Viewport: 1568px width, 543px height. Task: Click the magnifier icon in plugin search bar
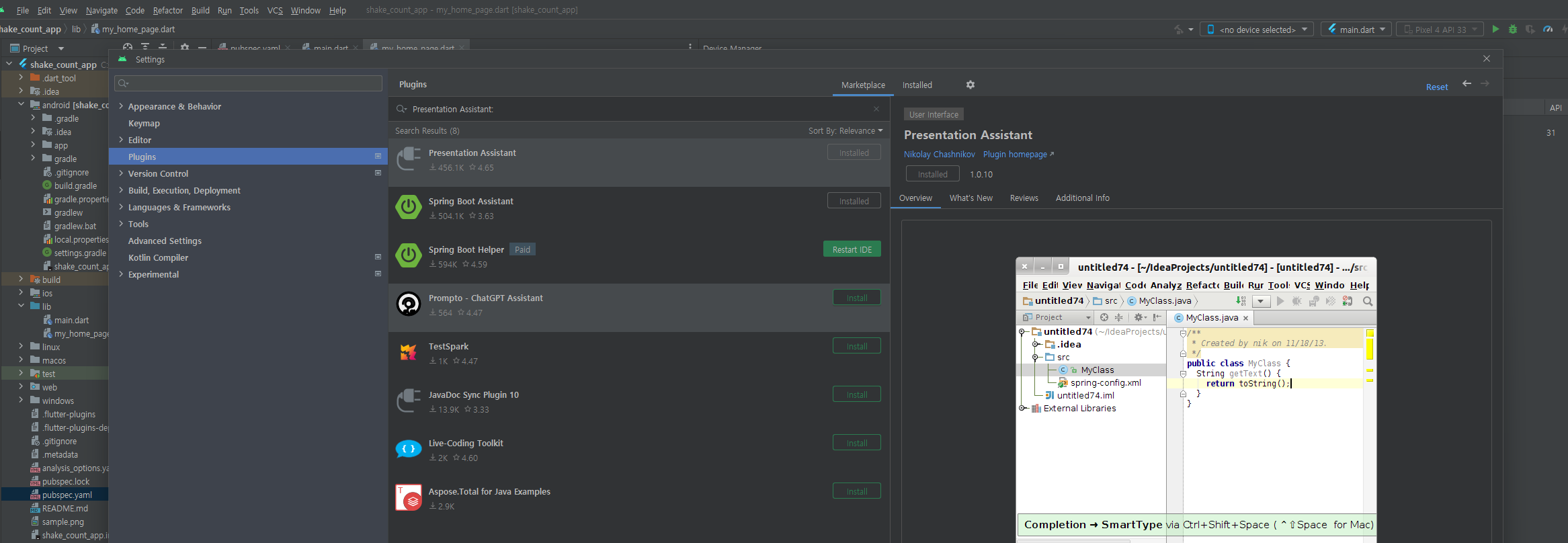coord(401,109)
